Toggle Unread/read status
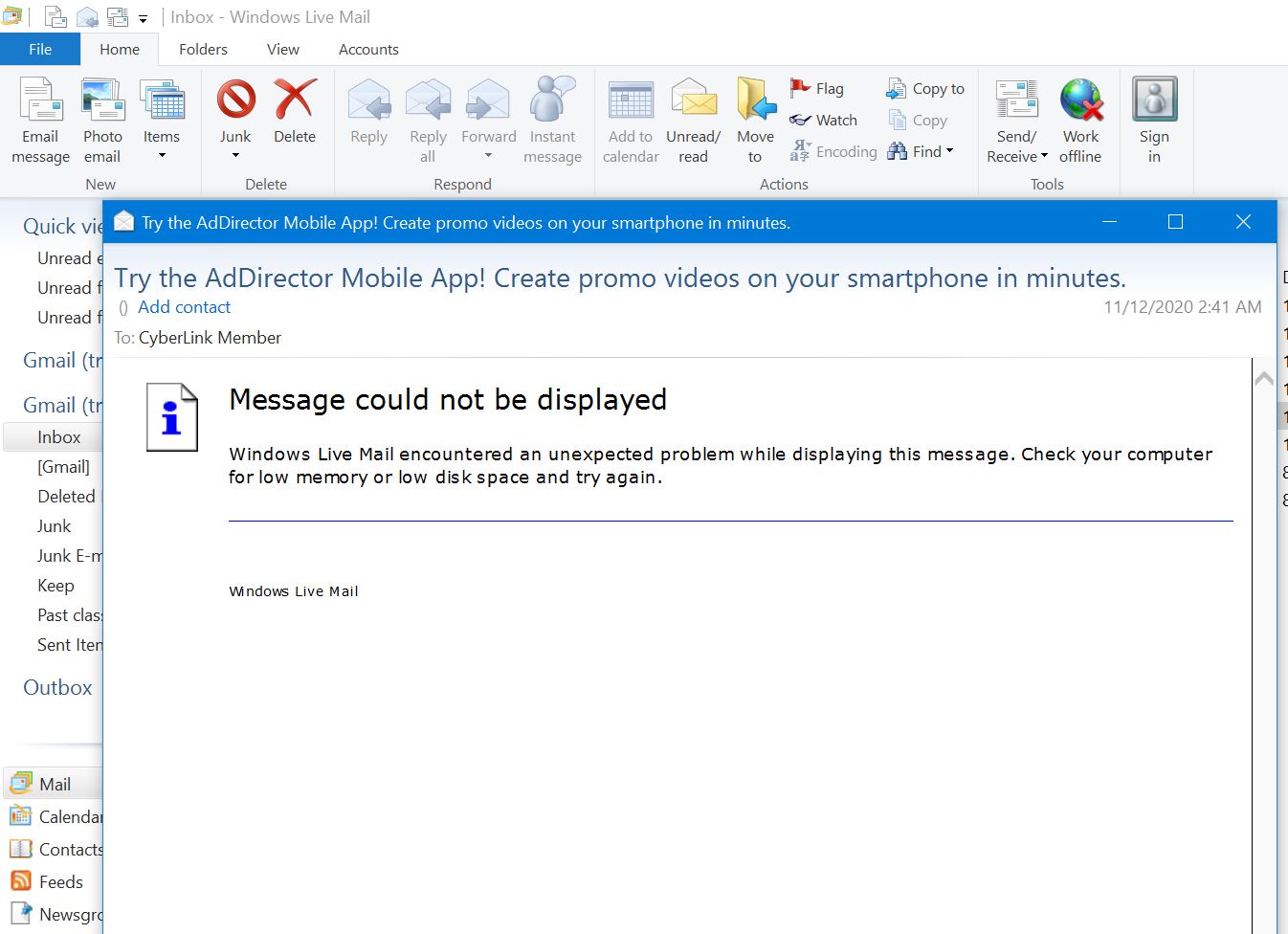This screenshot has height=934, width=1288. [x=693, y=122]
